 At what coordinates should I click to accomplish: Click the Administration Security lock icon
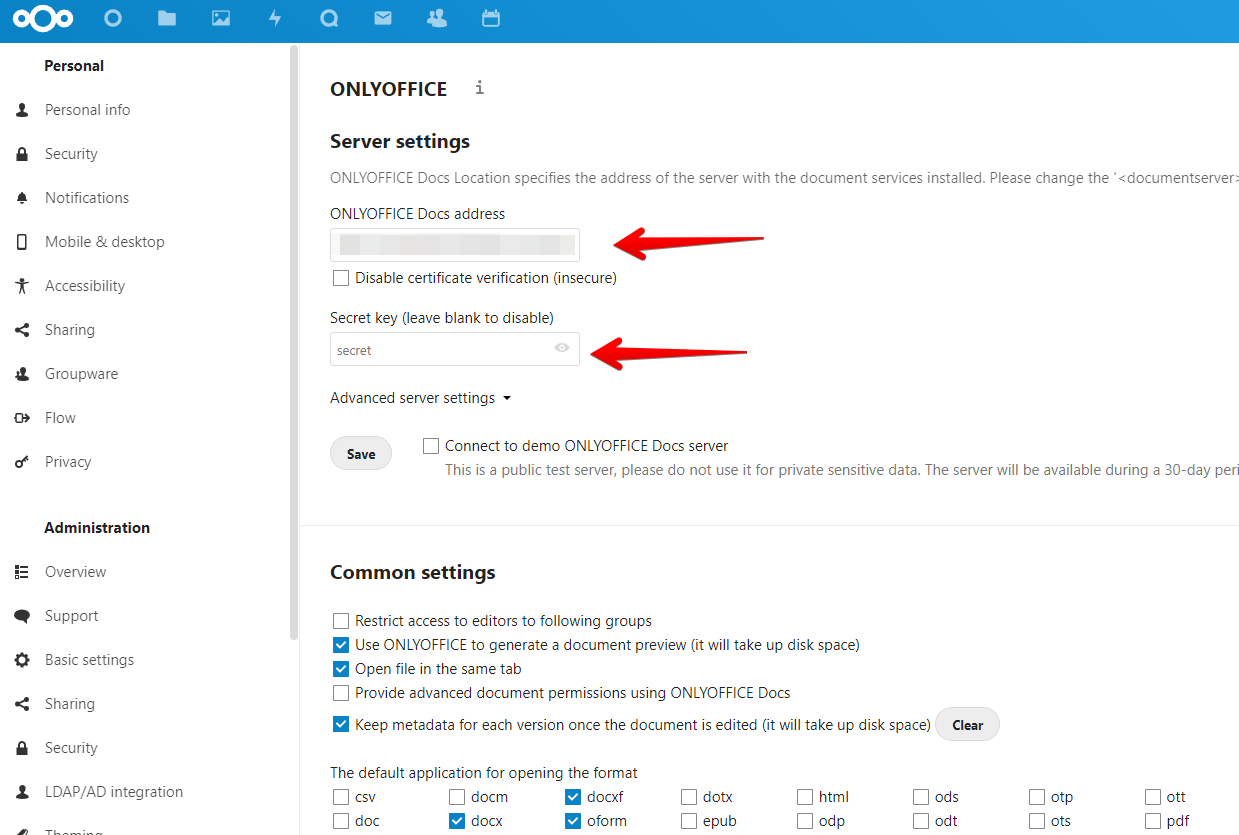[22, 748]
